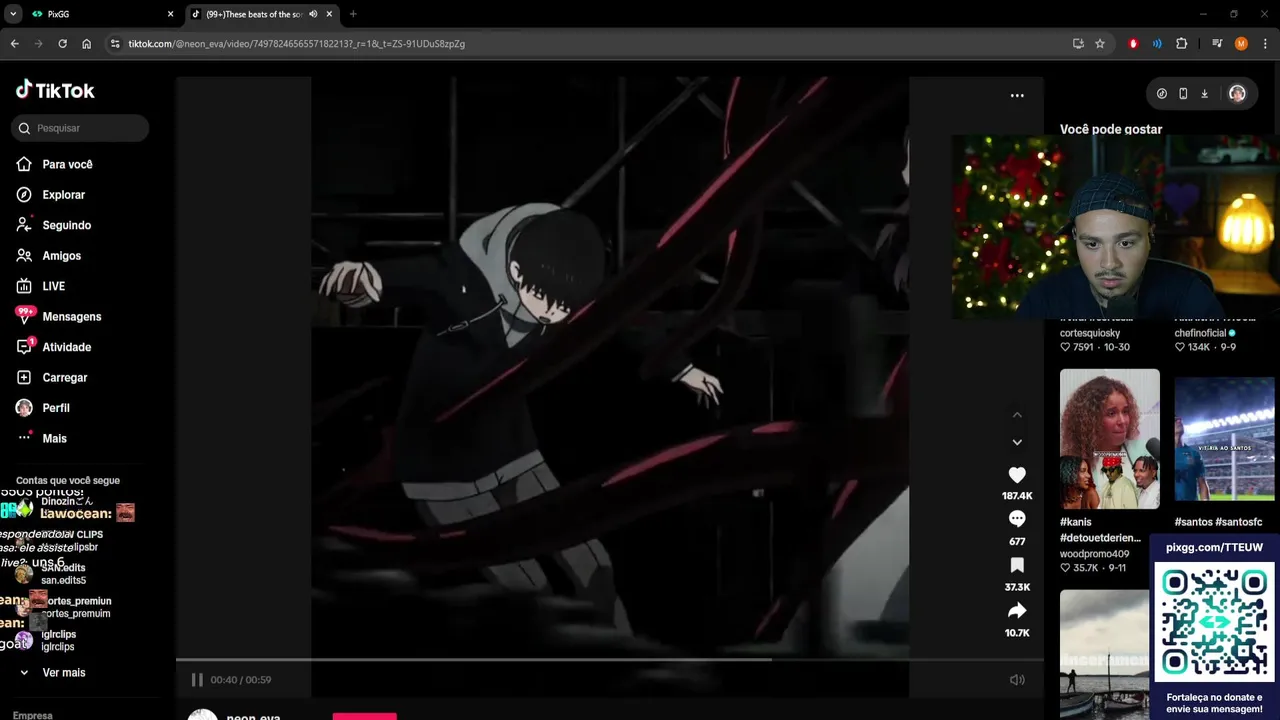Like the video heart icon
The height and width of the screenshot is (720, 1280).
coord(1017,475)
